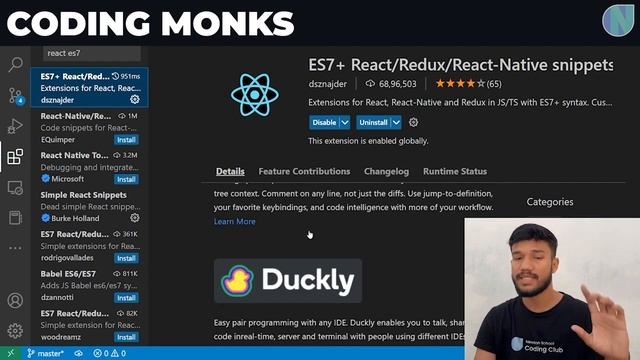Screen dimensions: 640x360
Task: Click the Uninstall button
Action: pos(373,122)
